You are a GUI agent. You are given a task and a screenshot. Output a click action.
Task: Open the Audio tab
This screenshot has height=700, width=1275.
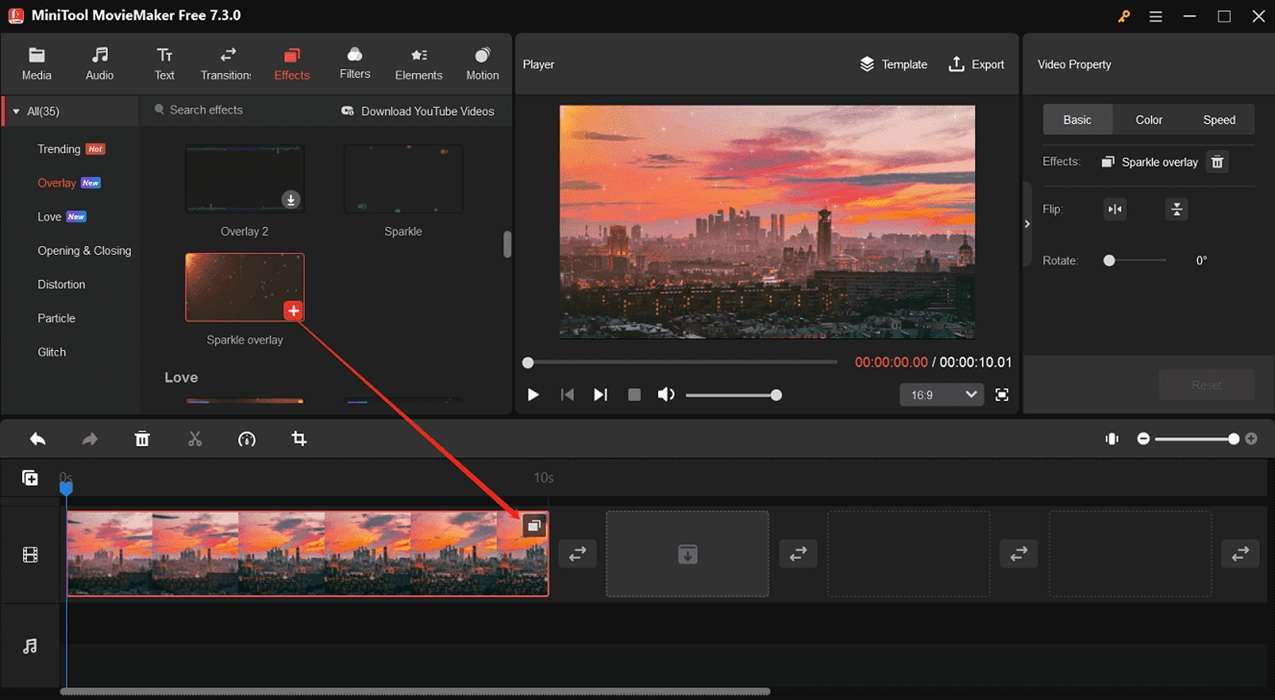point(99,63)
